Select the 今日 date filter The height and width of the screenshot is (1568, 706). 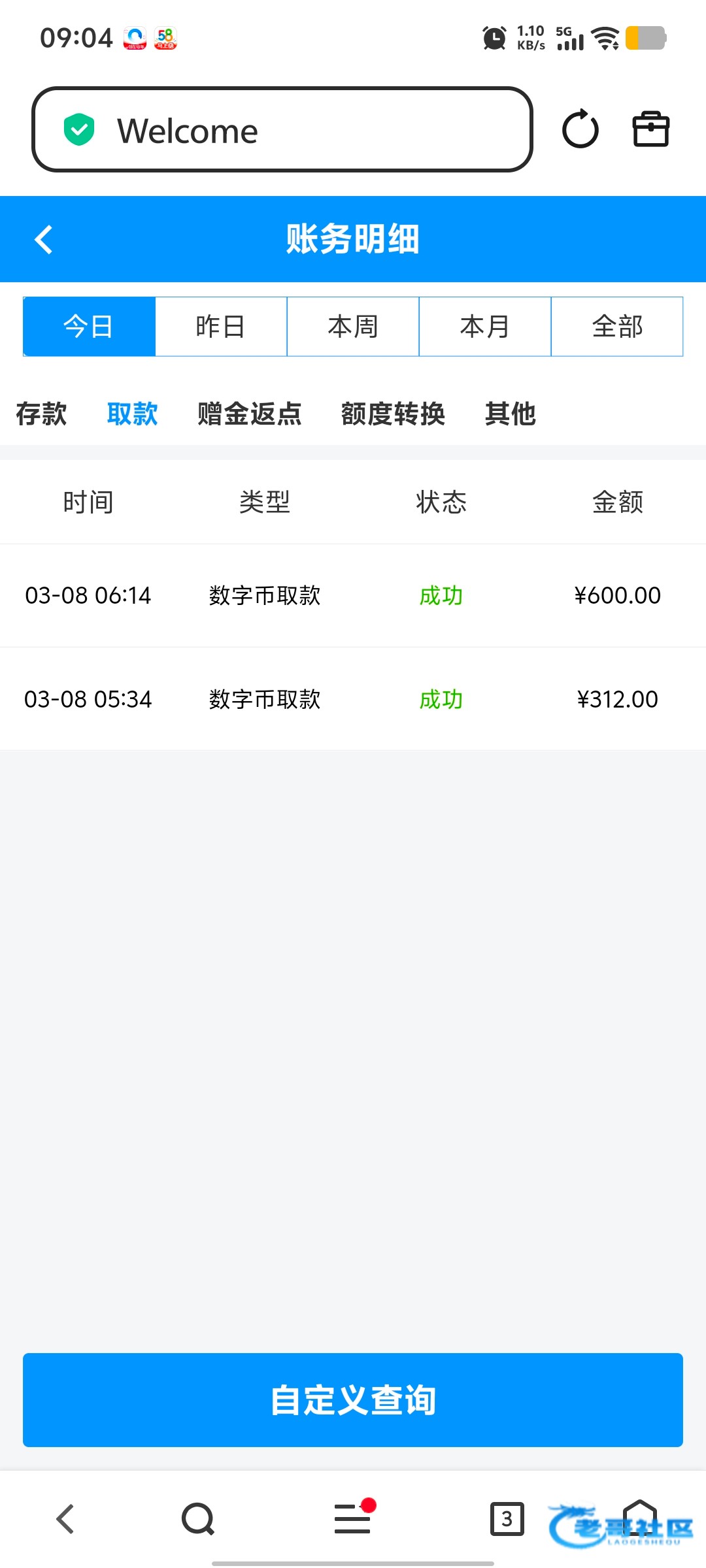89,327
